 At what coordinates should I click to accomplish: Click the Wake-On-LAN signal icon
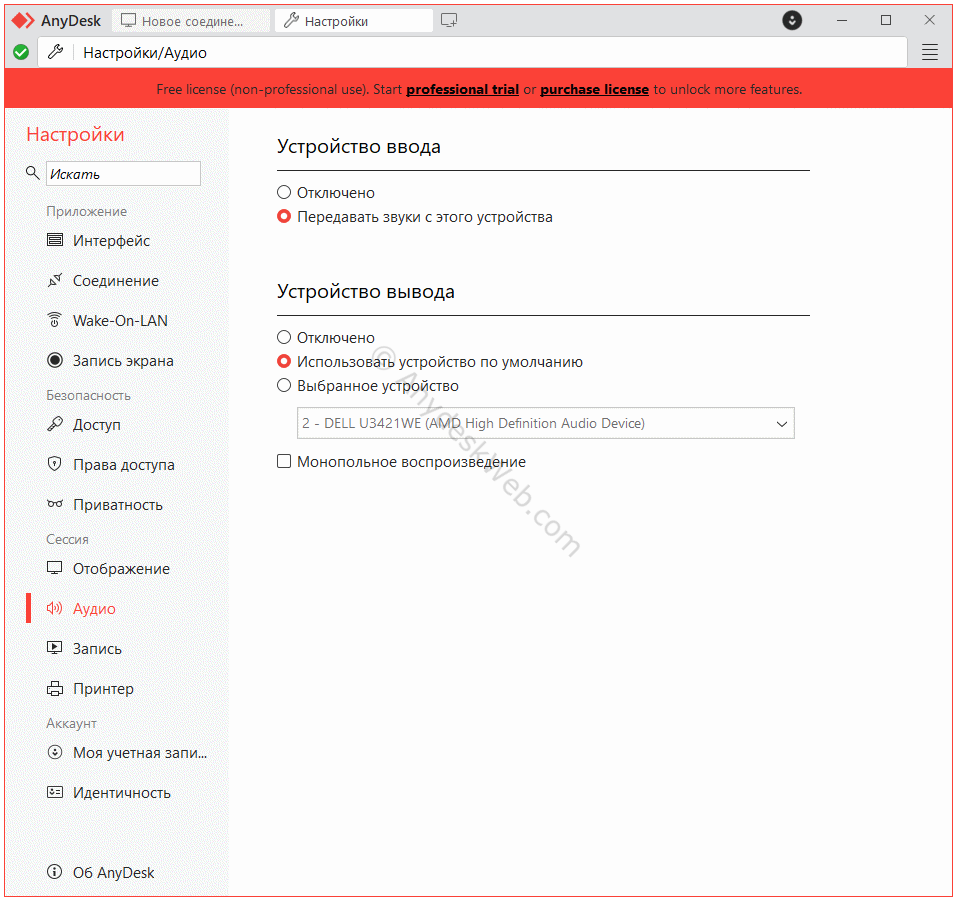point(55,320)
